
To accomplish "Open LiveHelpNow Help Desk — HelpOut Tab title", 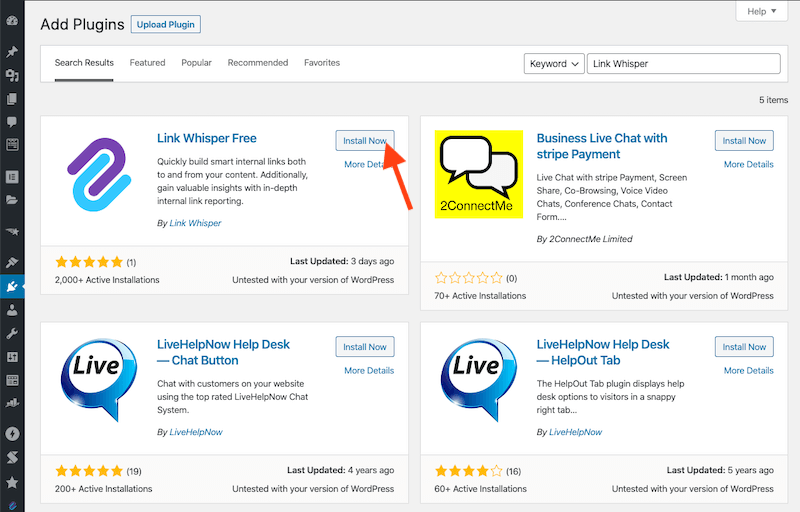I will click(x=603, y=352).
